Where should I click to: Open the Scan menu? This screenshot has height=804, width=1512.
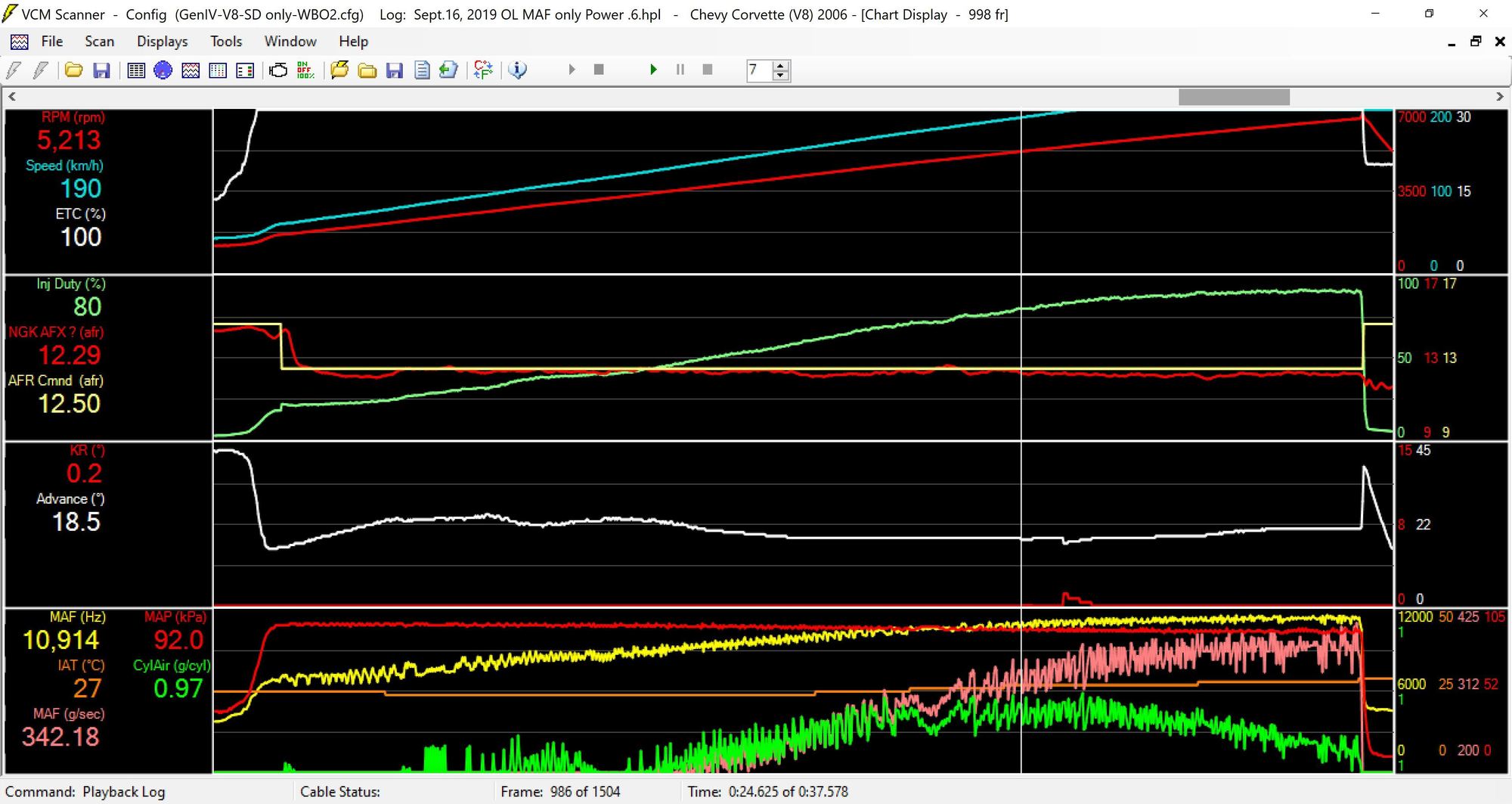tap(99, 42)
